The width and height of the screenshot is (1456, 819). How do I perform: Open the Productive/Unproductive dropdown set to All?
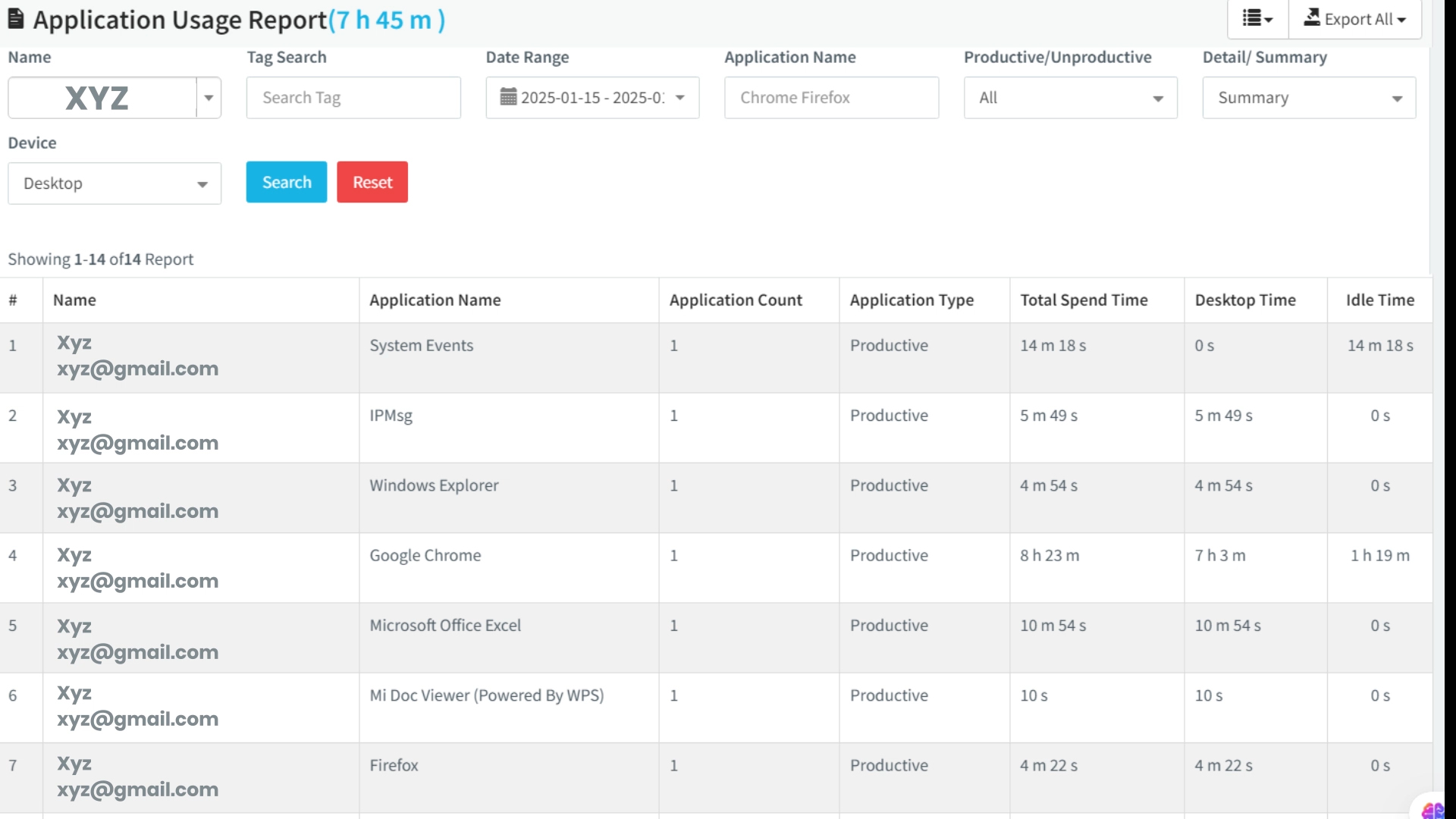click(x=1070, y=98)
